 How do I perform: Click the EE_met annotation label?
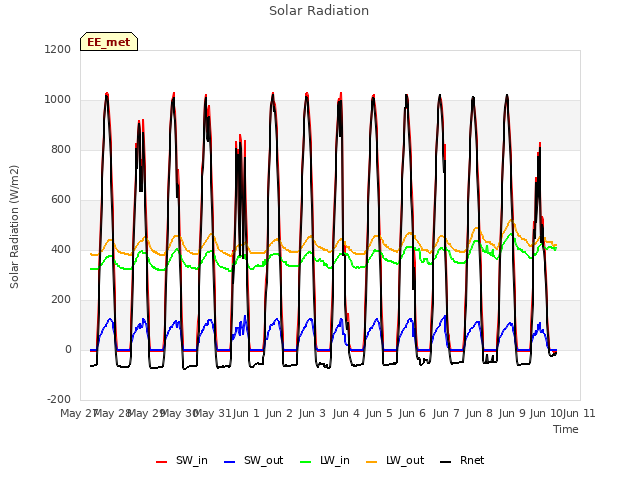coord(109,42)
